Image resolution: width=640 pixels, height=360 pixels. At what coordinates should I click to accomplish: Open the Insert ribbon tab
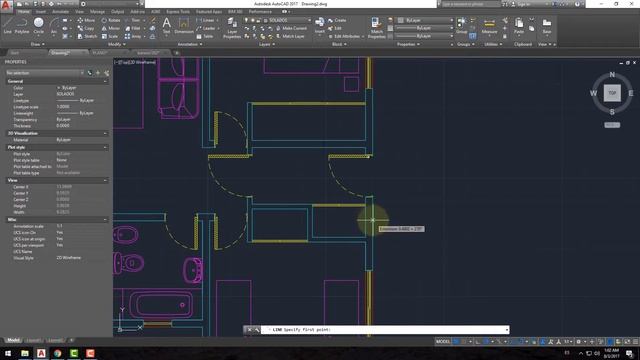coord(41,12)
